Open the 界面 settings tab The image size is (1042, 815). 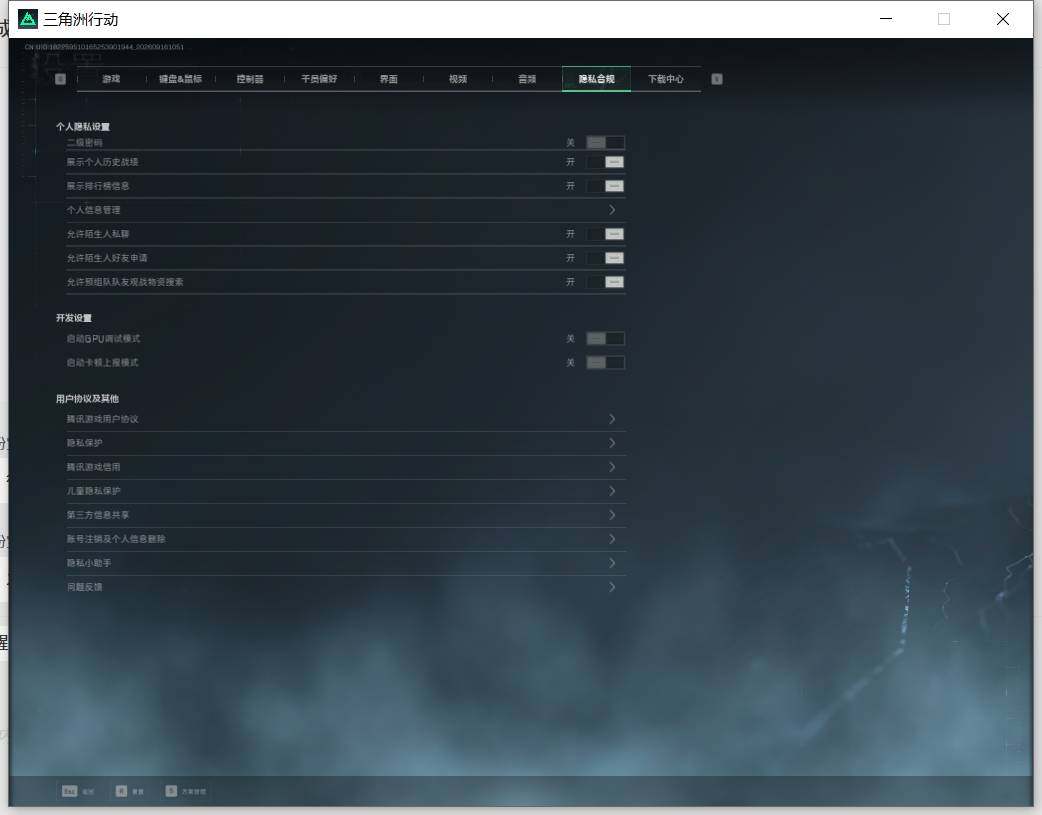(389, 79)
